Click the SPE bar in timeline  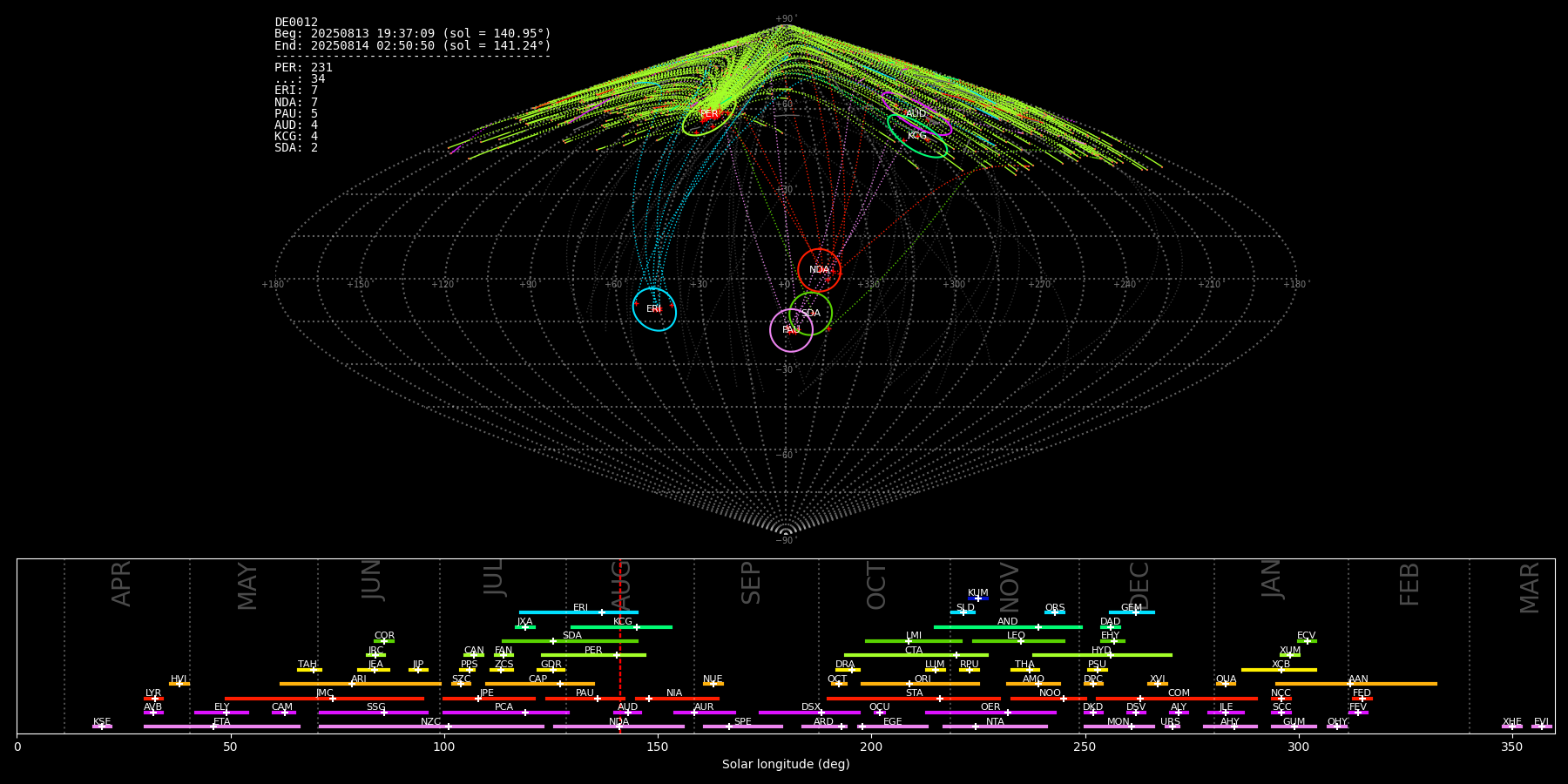pos(743,727)
